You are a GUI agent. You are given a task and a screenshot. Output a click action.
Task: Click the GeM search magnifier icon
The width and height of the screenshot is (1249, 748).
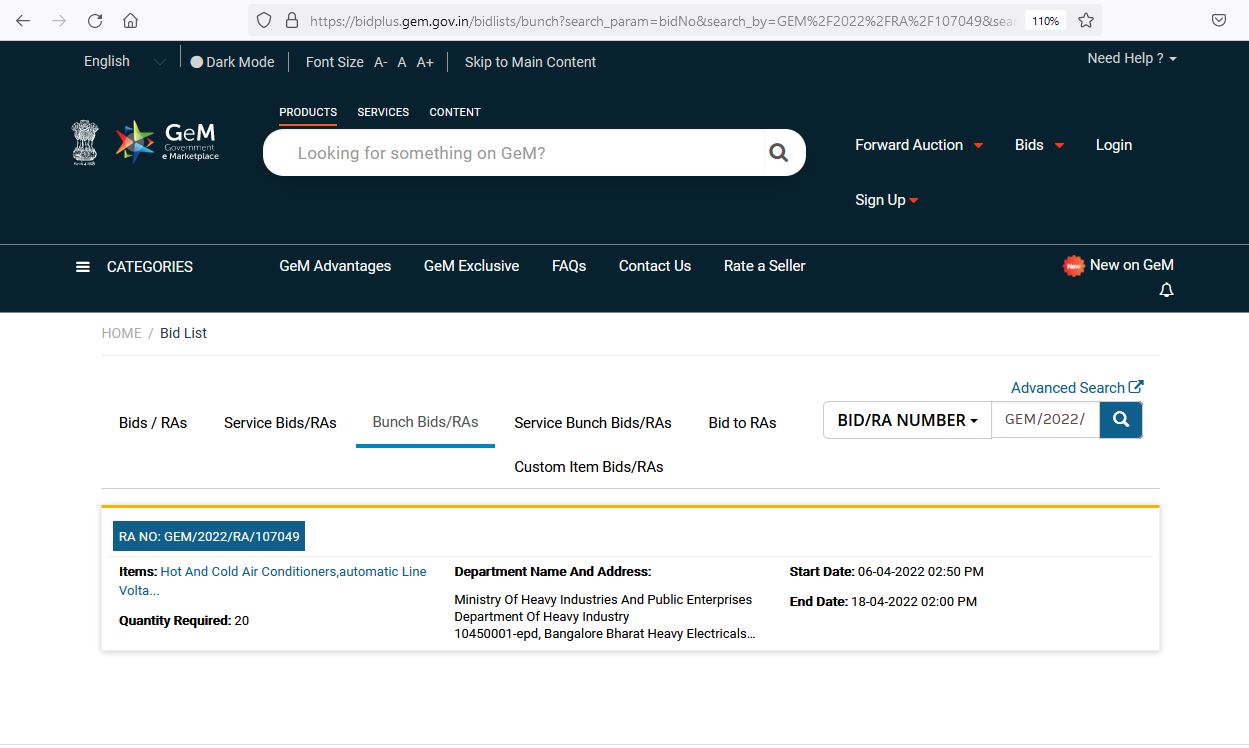(778, 153)
